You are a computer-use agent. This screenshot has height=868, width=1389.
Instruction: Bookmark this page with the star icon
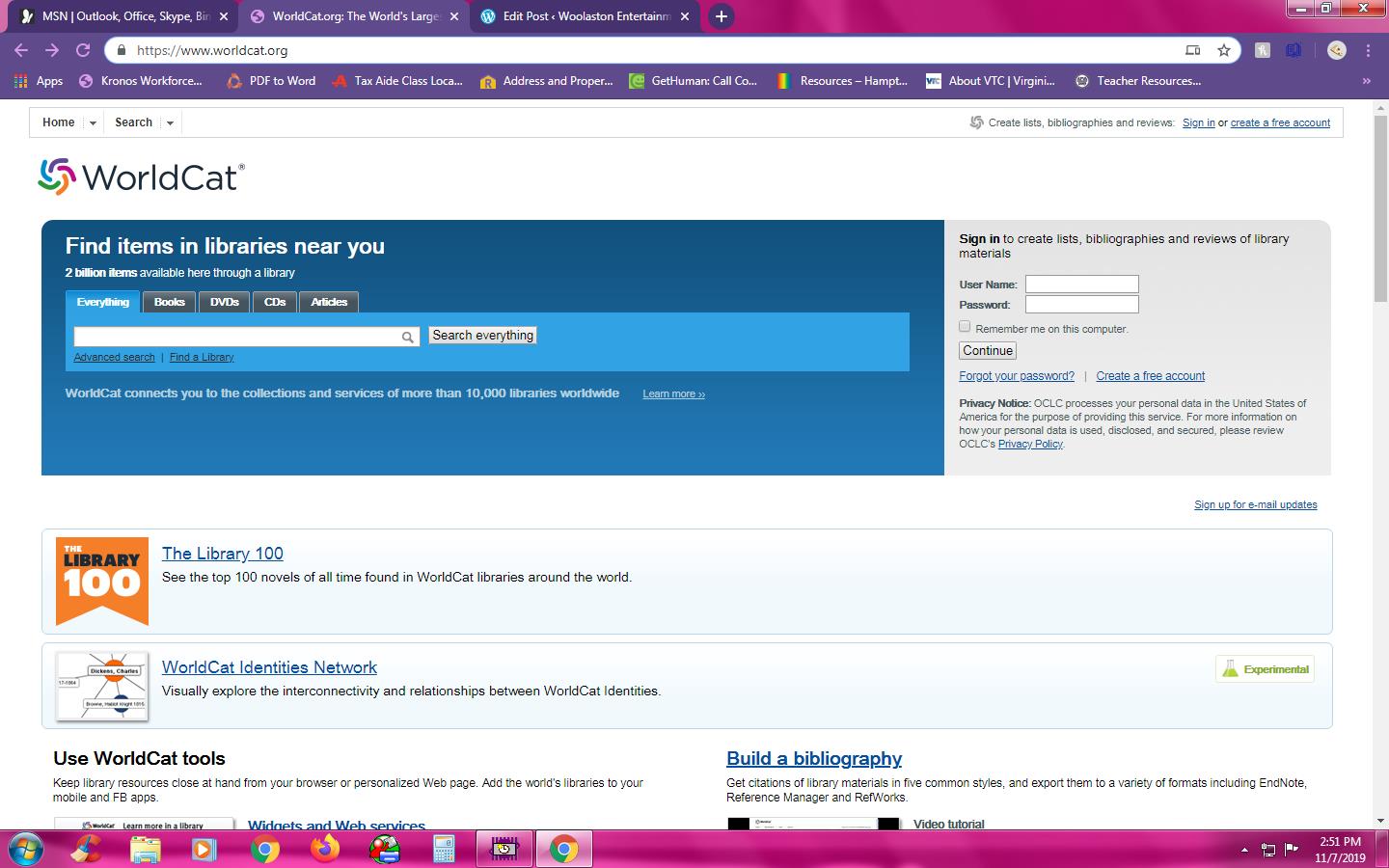tap(1224, 50)
